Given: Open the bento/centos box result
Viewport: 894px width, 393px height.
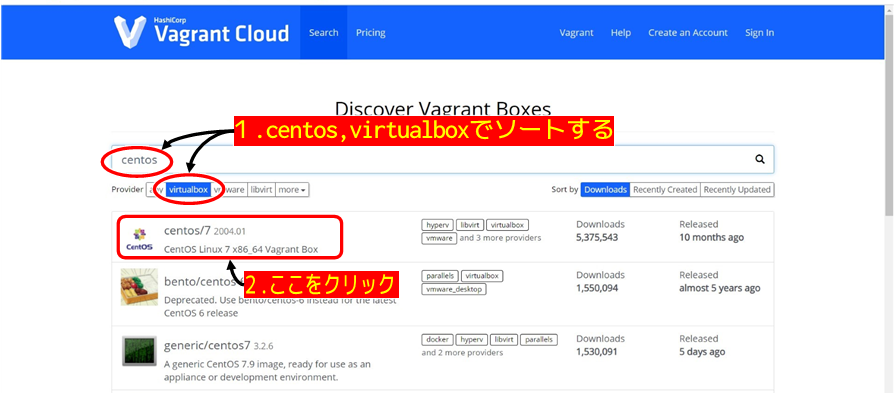Looking at the screenshot, I should [200, 281].
